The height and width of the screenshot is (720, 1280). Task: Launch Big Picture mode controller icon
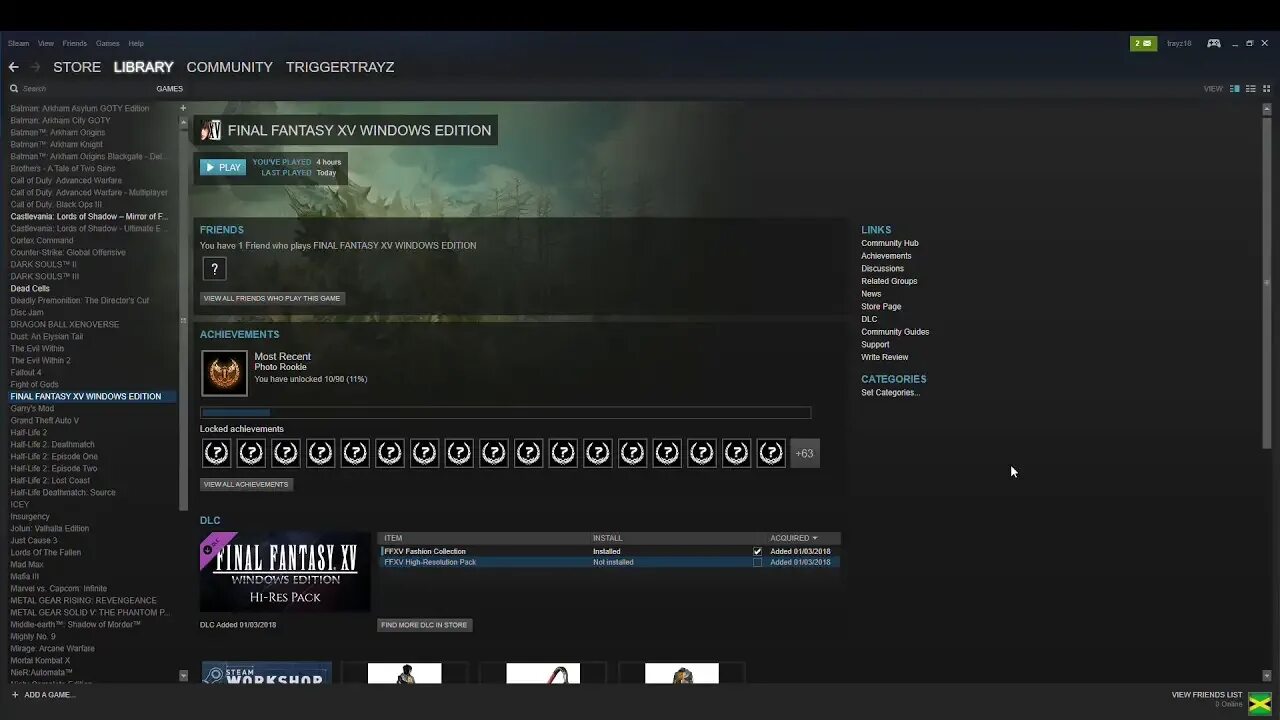(x=1213, y=43)
